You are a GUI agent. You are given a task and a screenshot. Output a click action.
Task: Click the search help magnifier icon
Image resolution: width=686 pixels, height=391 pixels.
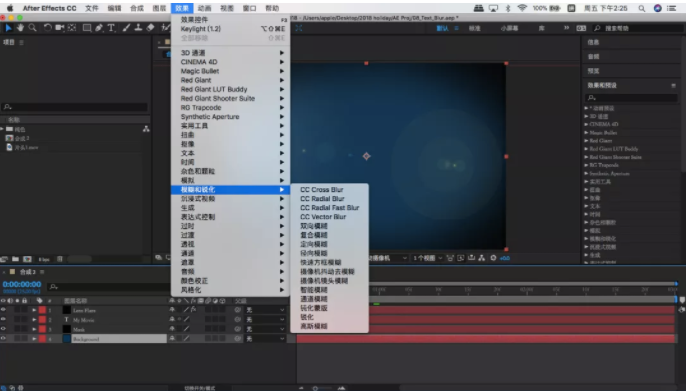(x=597, y=28)
